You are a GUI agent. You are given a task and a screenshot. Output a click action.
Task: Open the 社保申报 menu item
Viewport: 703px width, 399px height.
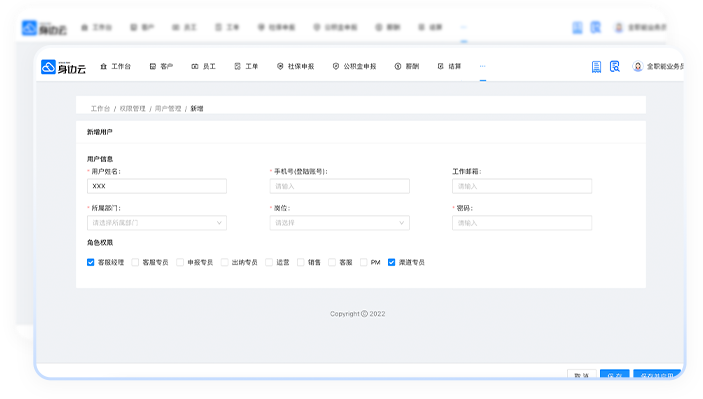[x=295, y=66]
